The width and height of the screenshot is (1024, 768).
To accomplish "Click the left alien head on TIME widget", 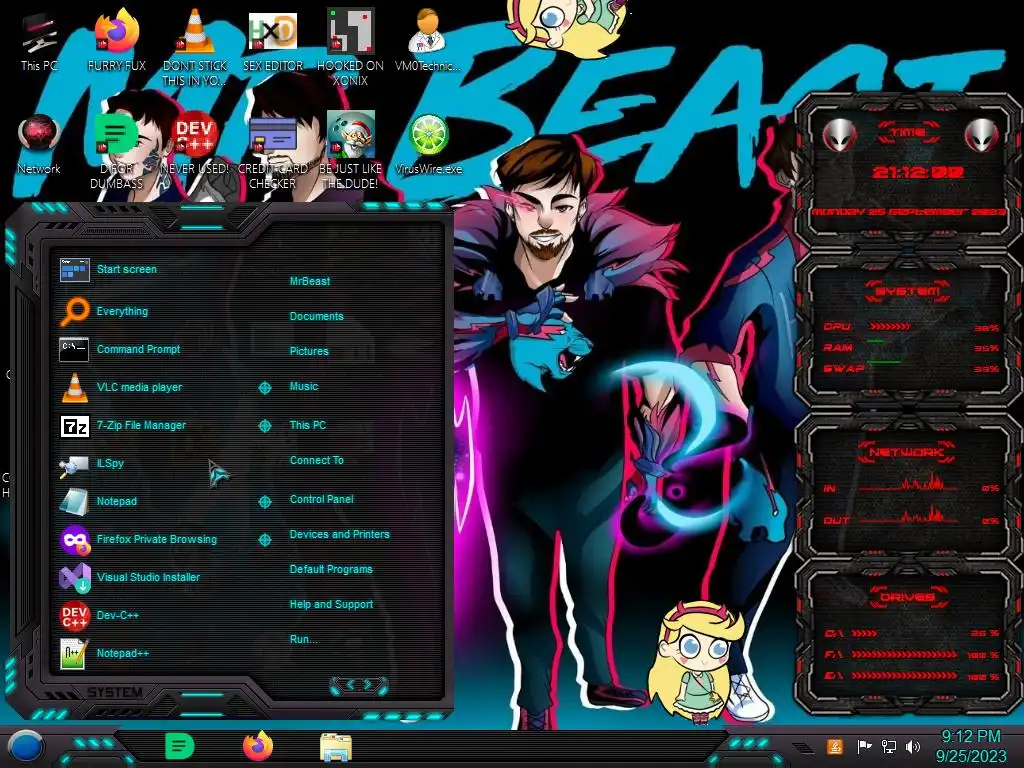I will [x=839, y=135].
